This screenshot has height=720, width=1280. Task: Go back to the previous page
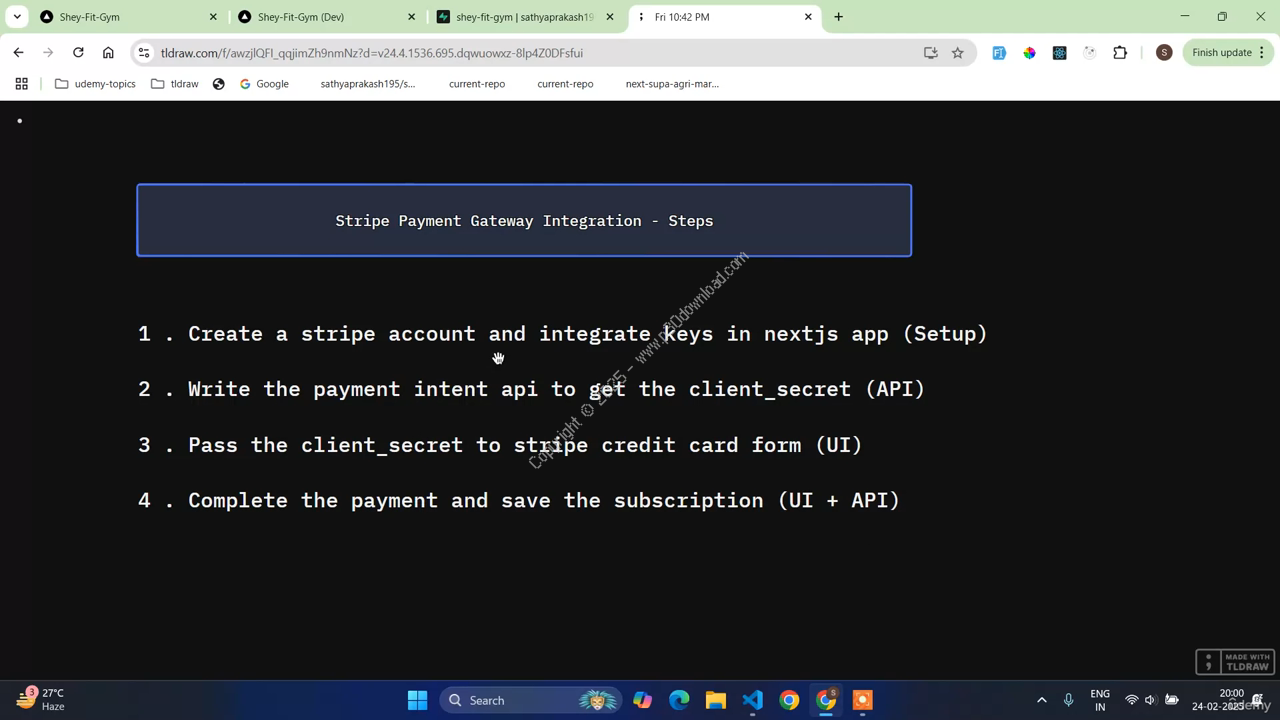point(18,53)
